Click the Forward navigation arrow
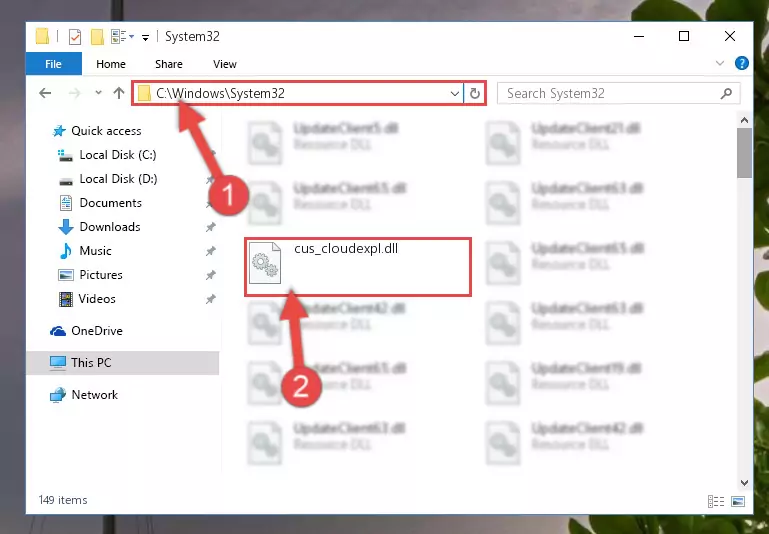This screenshot has height=534, width=769. (x=75, y=93)
